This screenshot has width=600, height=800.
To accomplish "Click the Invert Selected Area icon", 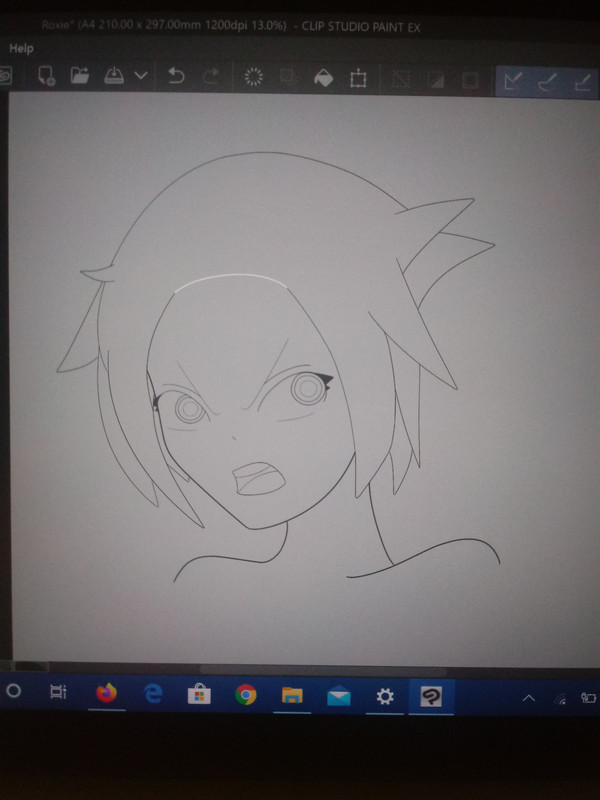I will 436,80.
